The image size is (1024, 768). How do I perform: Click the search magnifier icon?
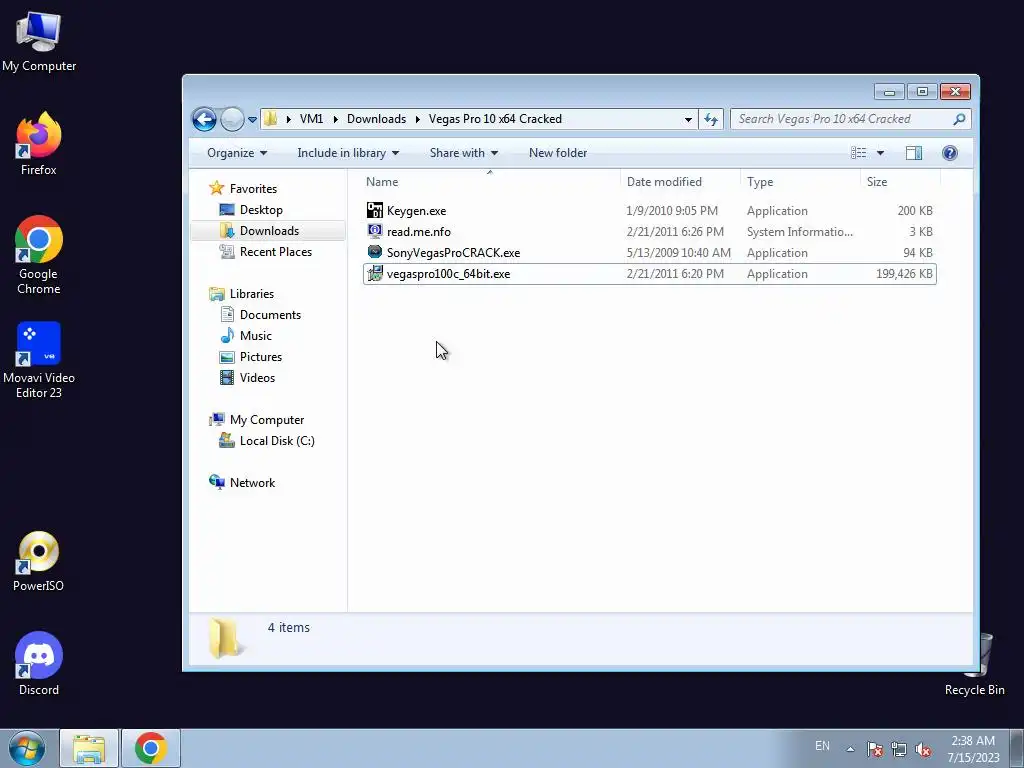coord(959,119)
